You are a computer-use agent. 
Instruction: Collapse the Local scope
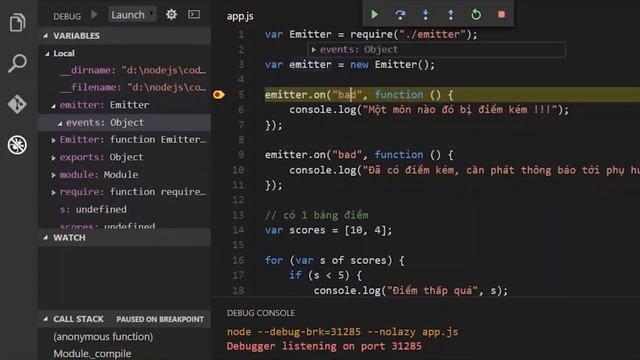coord(48,53)
